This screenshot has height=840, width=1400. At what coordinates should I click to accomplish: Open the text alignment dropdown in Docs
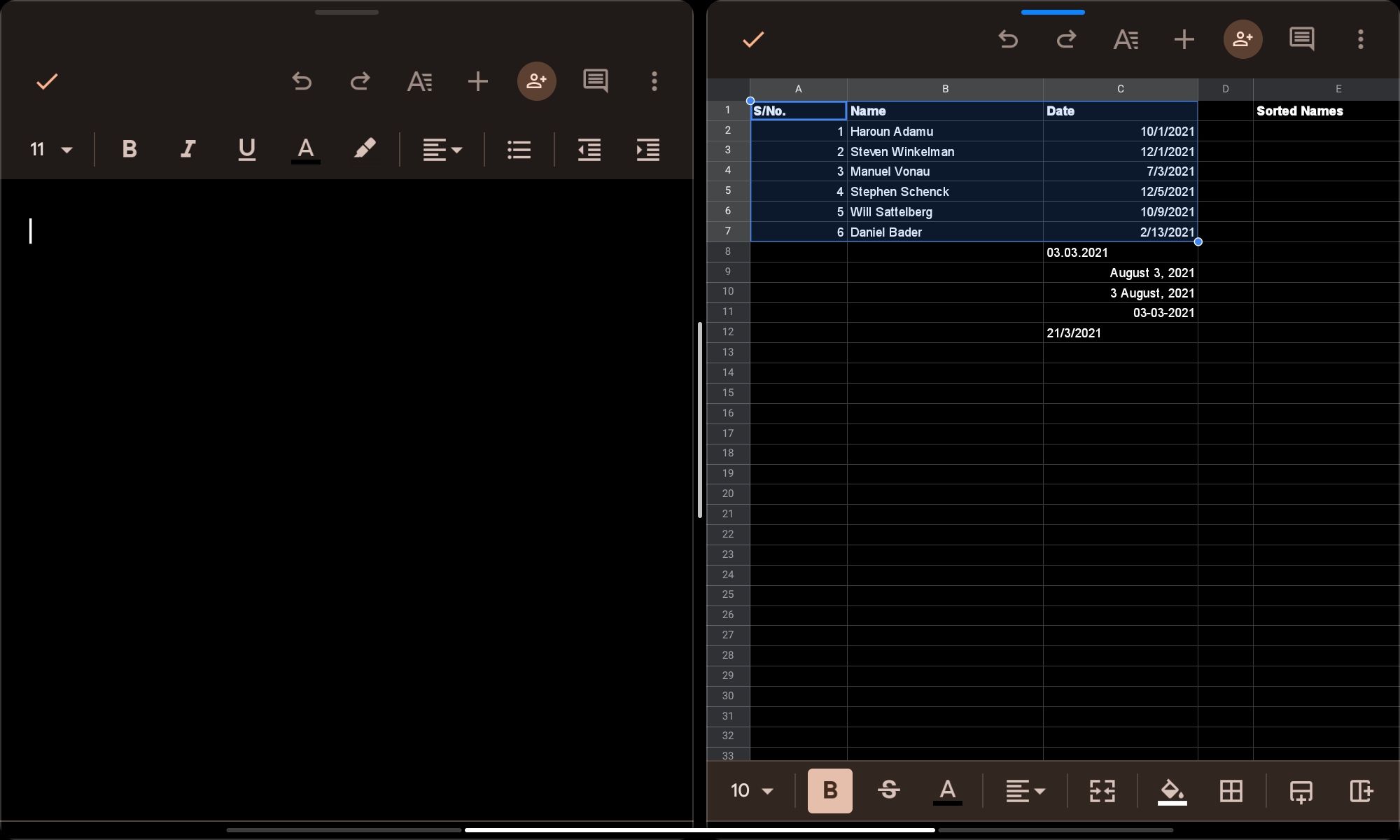(x=442, y=149)
